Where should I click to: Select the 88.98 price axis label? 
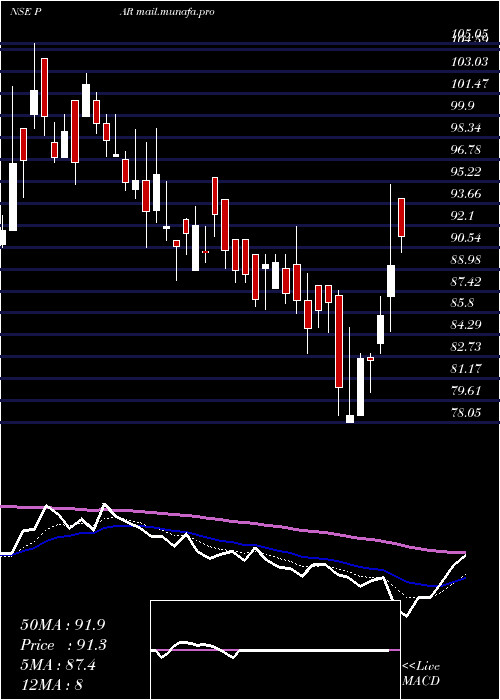tap(468, 259)
